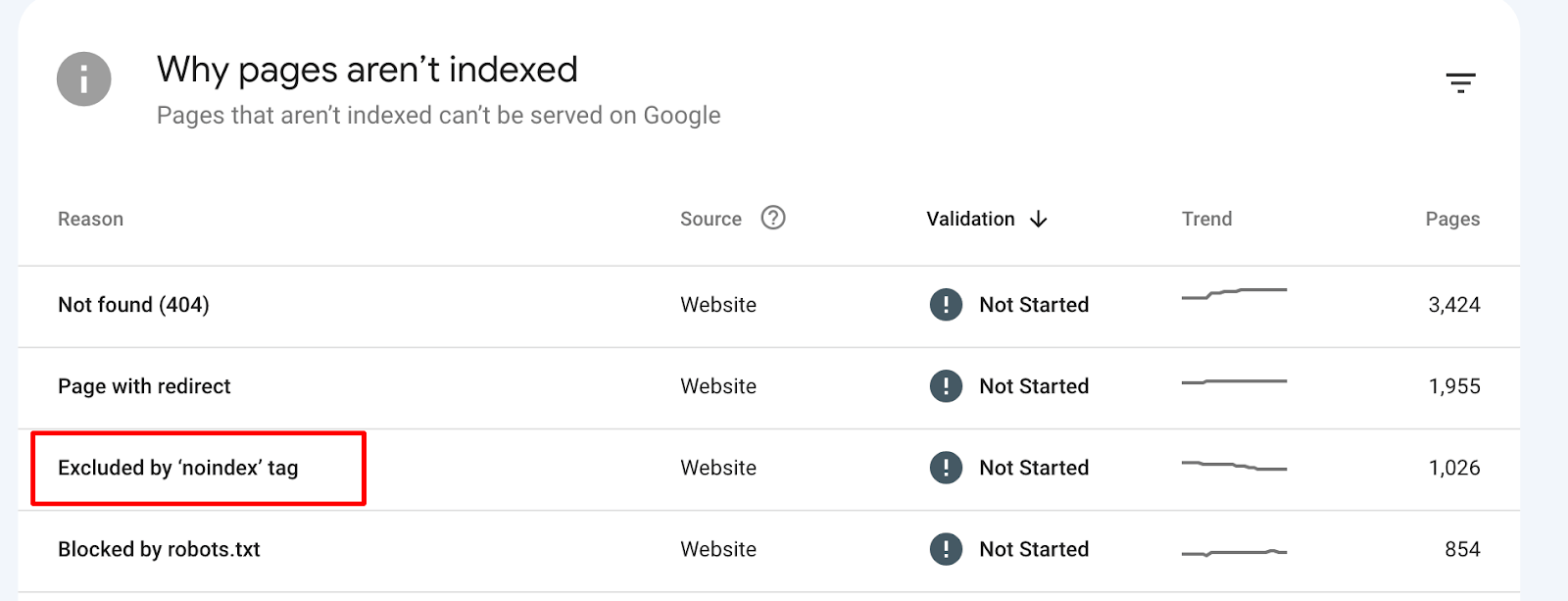The width and height of the screenshot is (1568, 601).
Task: Click the info icon beside the heading
Action: pyautogui.click(x=83, y=79)
